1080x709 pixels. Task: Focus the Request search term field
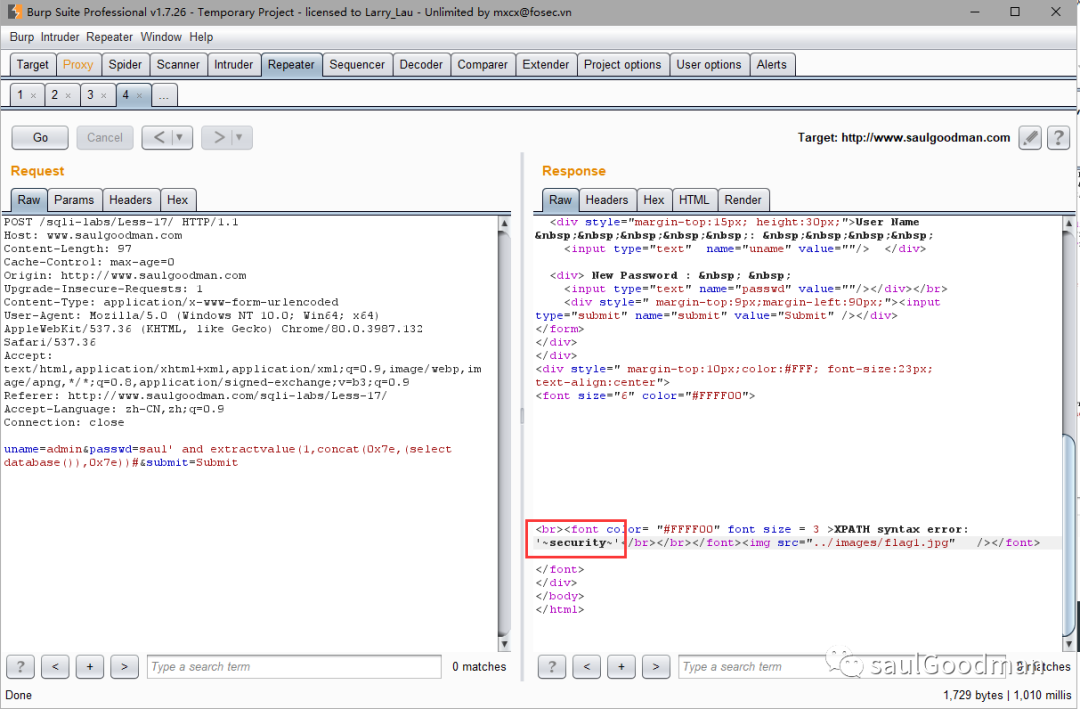(294, 667)
